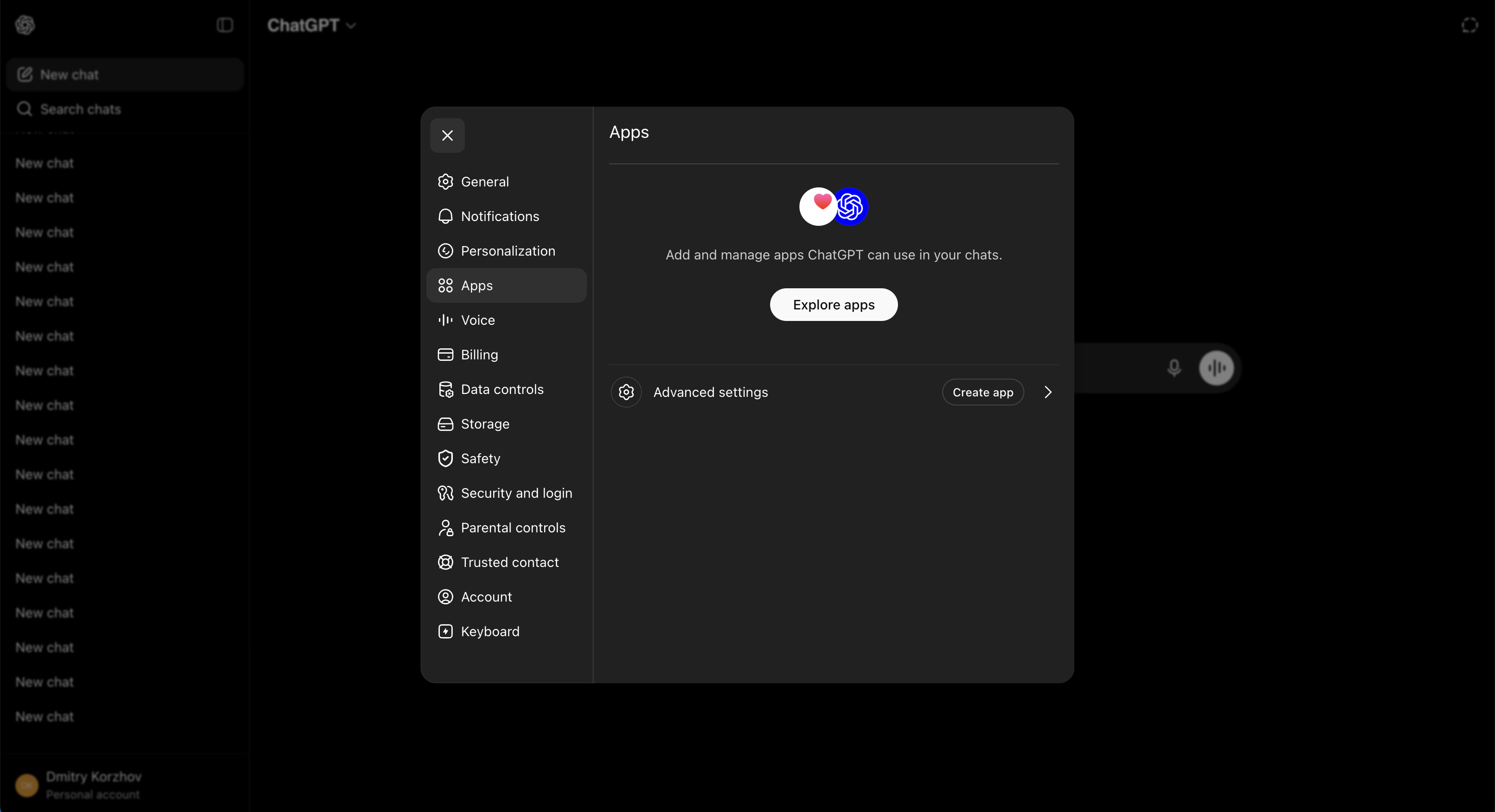Click the 'Add and manage apps' description text
The height and width of the screenshot is (812, 1495).
coord(834,255)
